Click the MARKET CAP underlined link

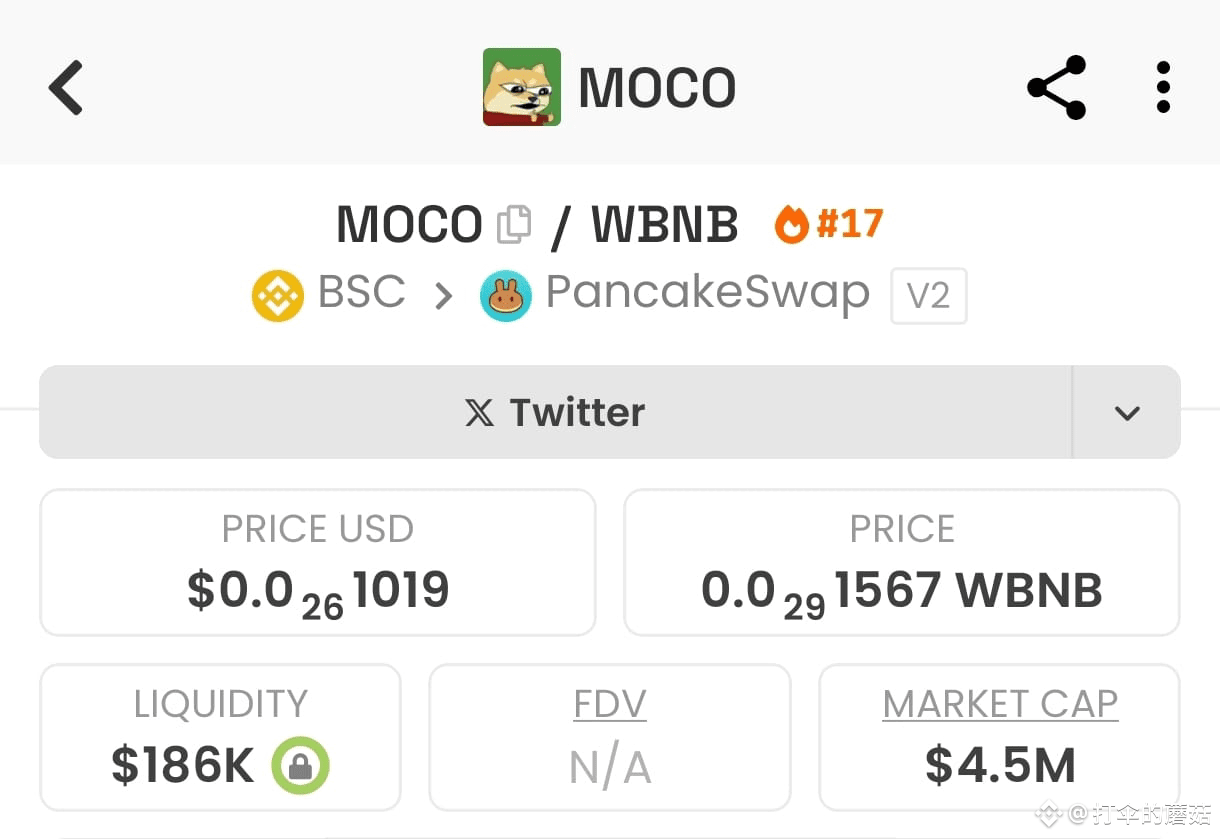[999, 704]
